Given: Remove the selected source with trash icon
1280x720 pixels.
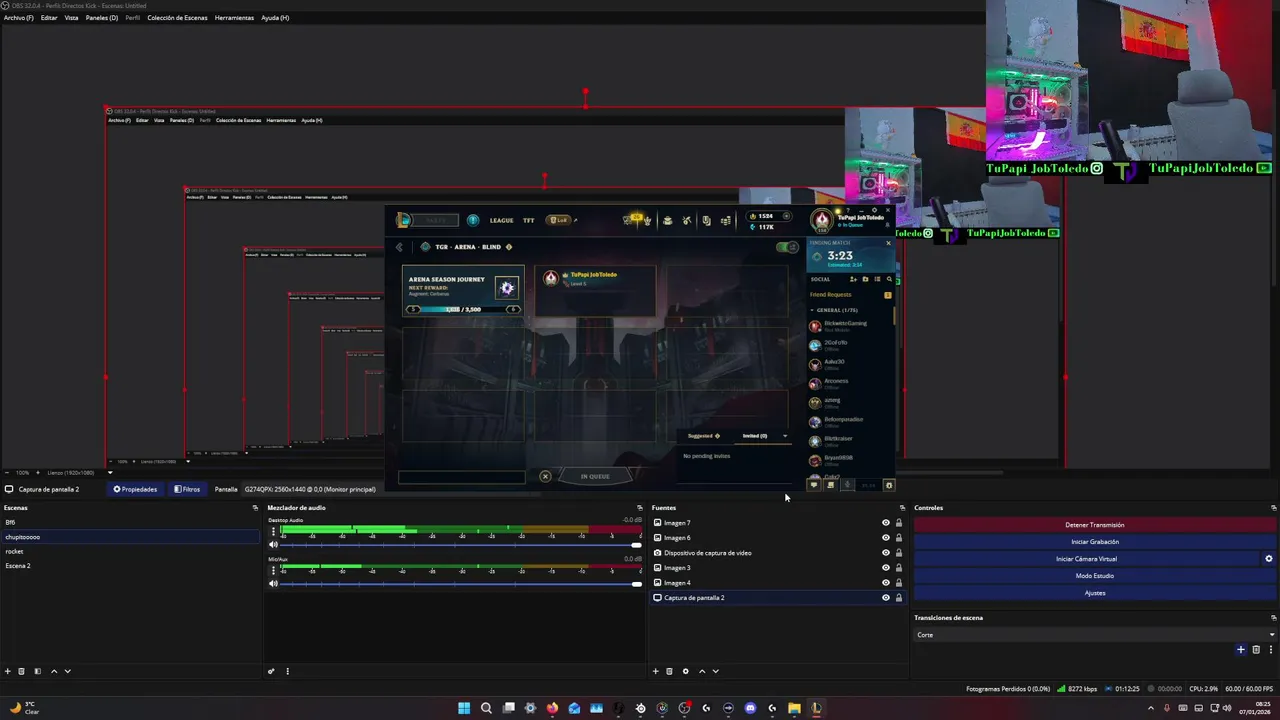Looking at the screenshot, I should [669, 671].
